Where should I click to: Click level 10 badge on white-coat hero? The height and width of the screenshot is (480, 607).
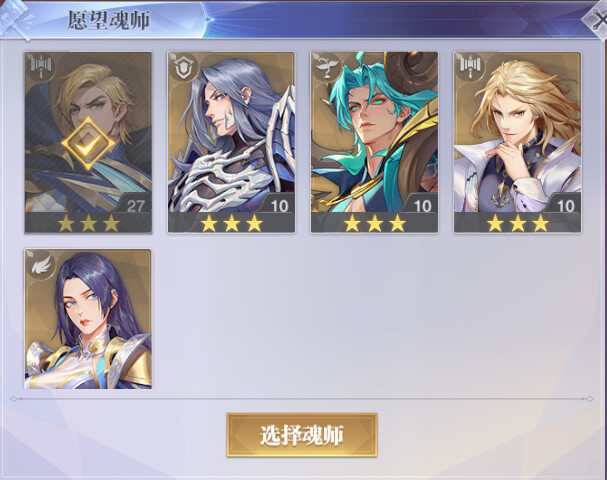[x=565, y=206]
